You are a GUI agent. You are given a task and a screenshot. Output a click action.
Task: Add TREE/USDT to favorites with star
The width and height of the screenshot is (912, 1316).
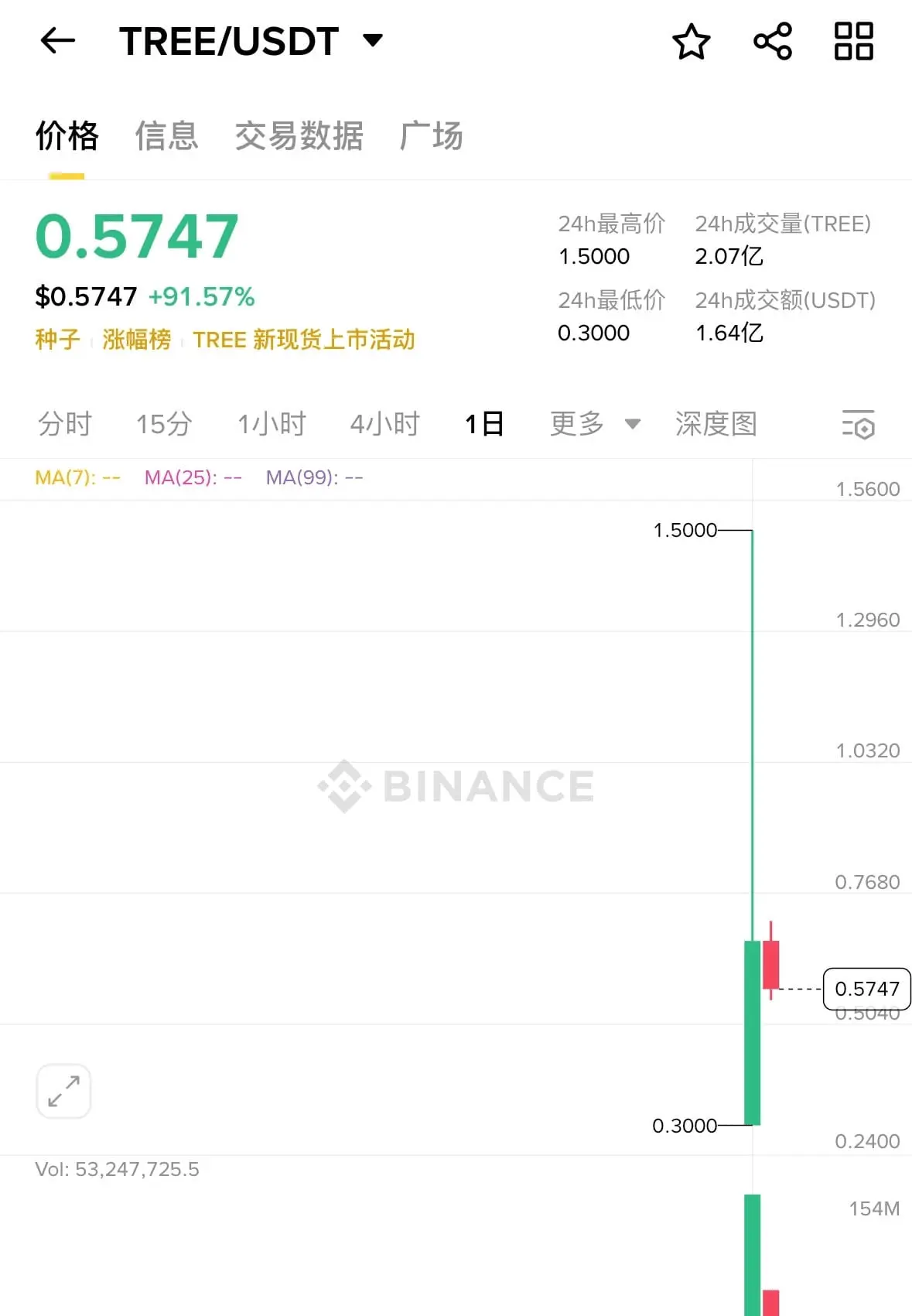(x=691, y=41)
